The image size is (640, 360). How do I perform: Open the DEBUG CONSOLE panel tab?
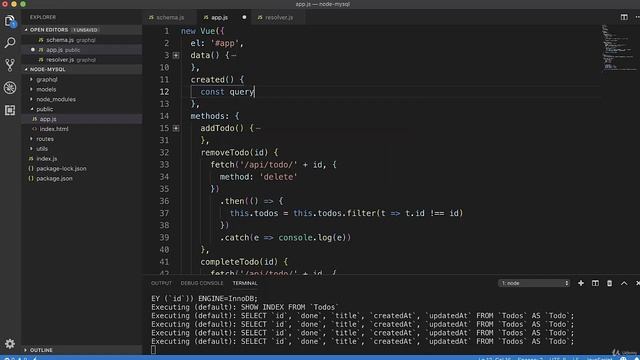tap(202, 283)
